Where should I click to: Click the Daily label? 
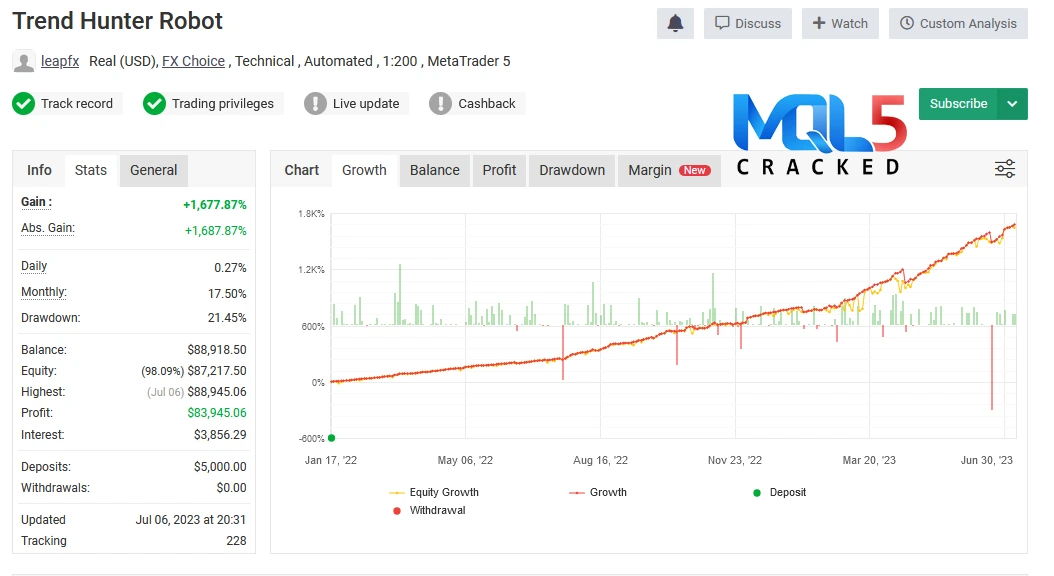34,266
